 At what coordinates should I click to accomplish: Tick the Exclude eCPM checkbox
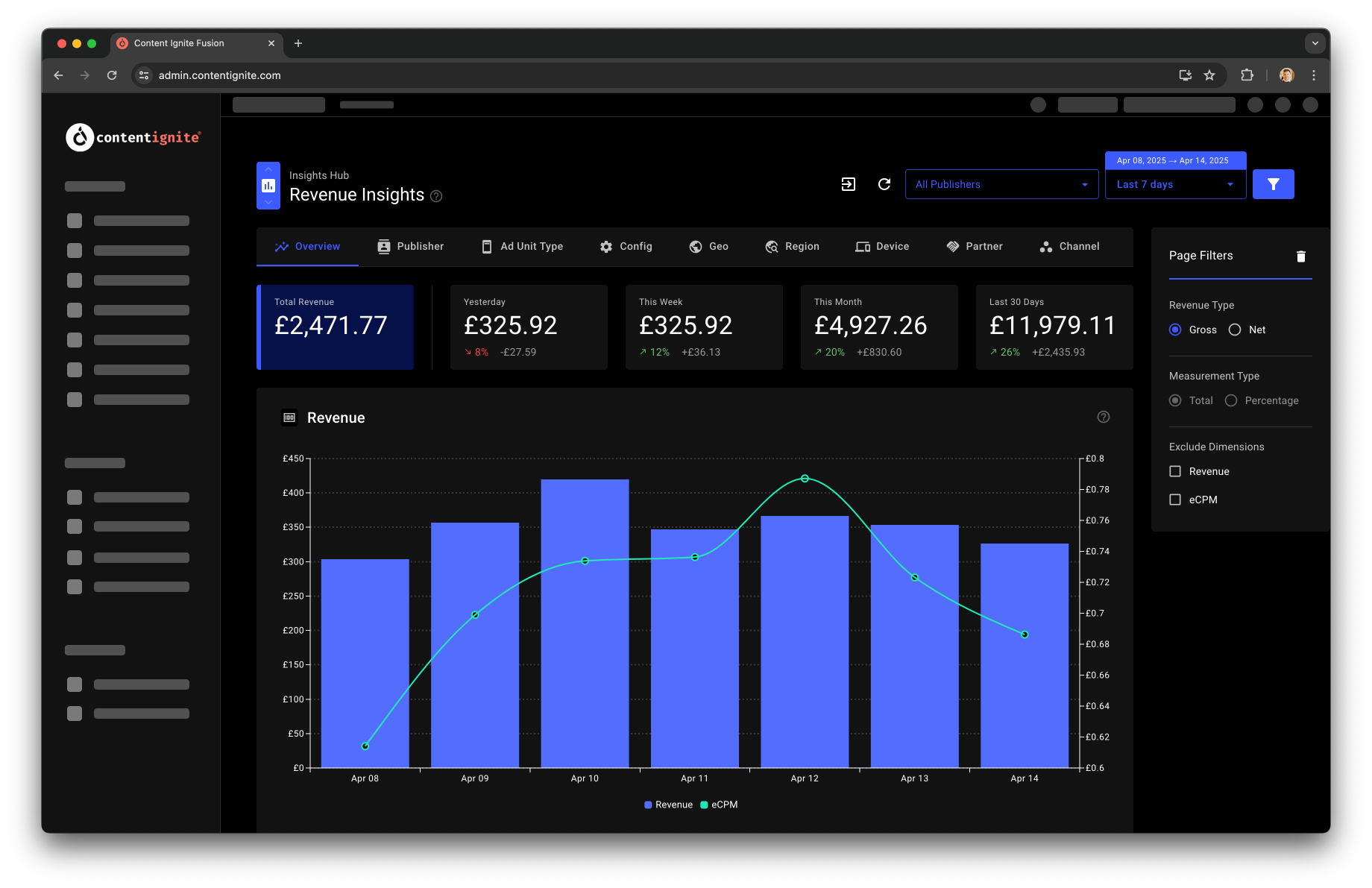(1175, 500)
